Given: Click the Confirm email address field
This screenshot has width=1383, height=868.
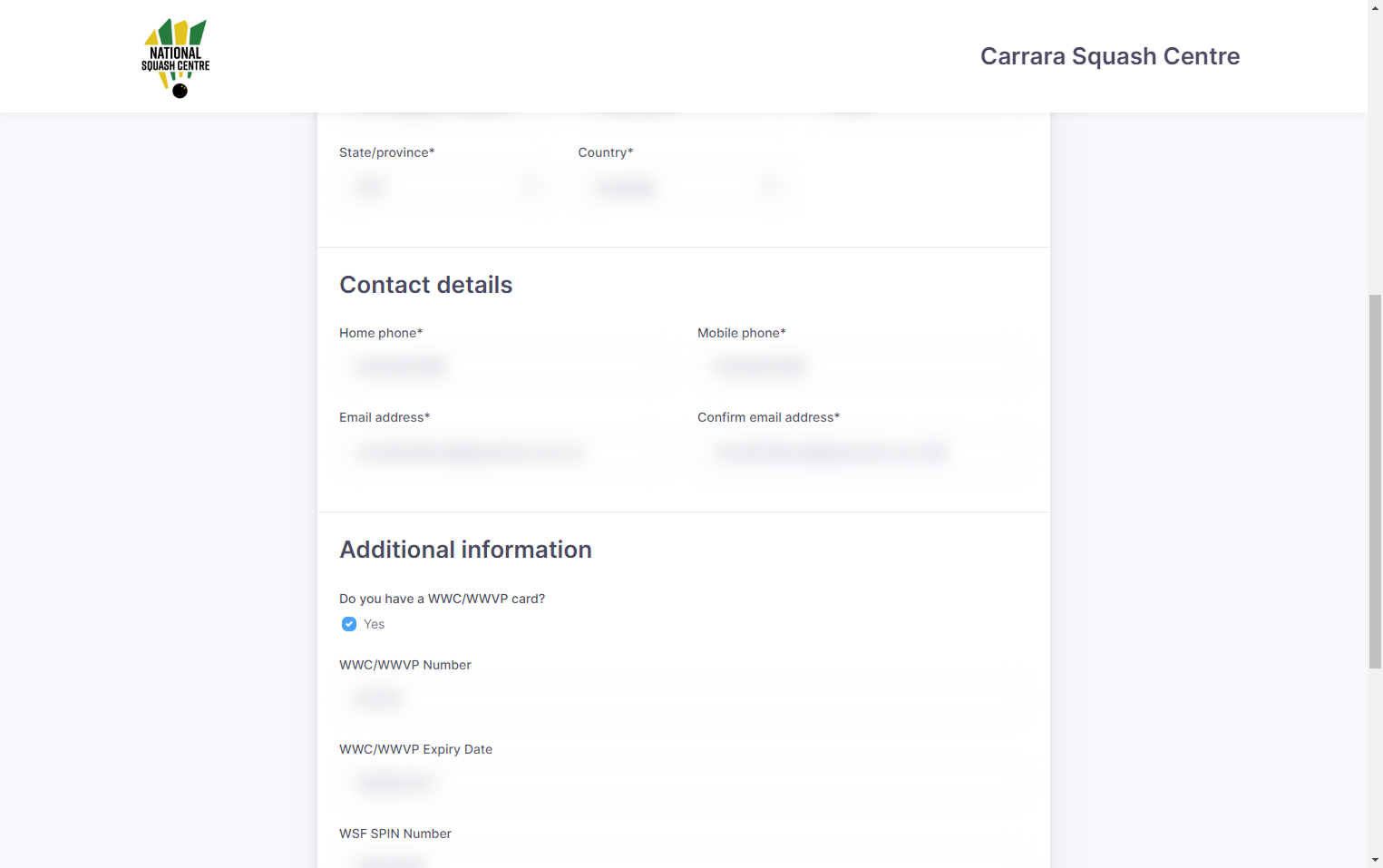Looking at the screenshot, I should [862, 452].
